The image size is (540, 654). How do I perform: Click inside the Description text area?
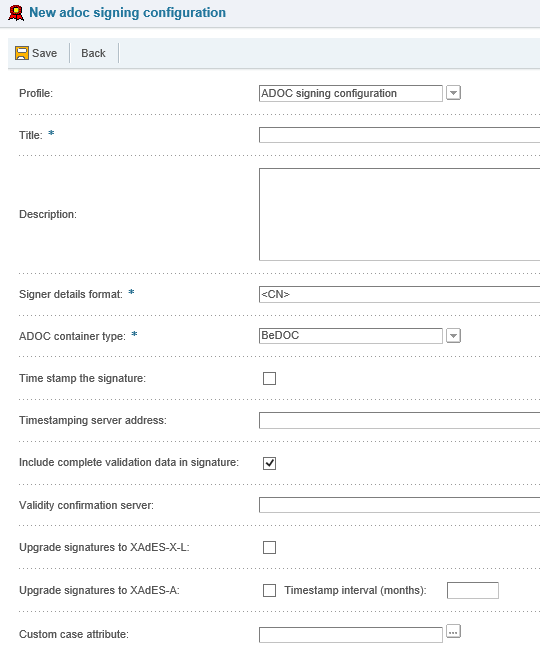tap(399, 214)
